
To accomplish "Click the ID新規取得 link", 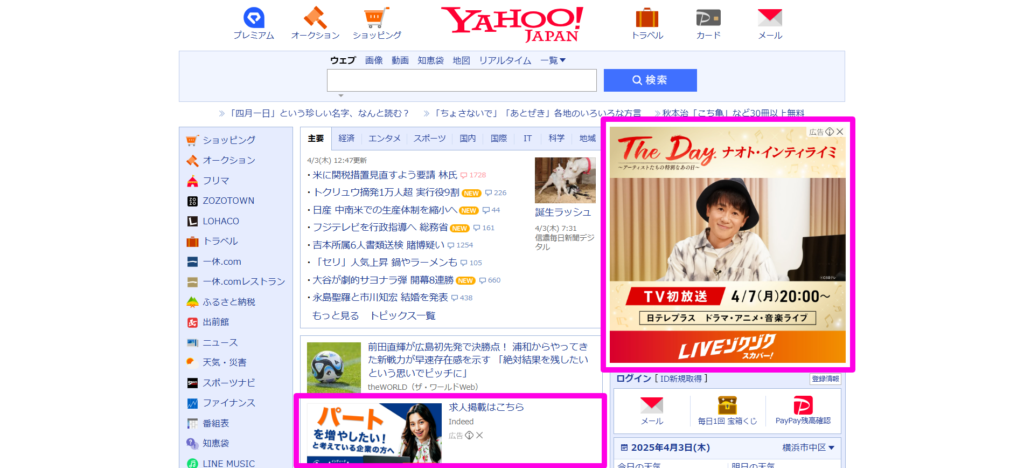I will click(683, 379).
